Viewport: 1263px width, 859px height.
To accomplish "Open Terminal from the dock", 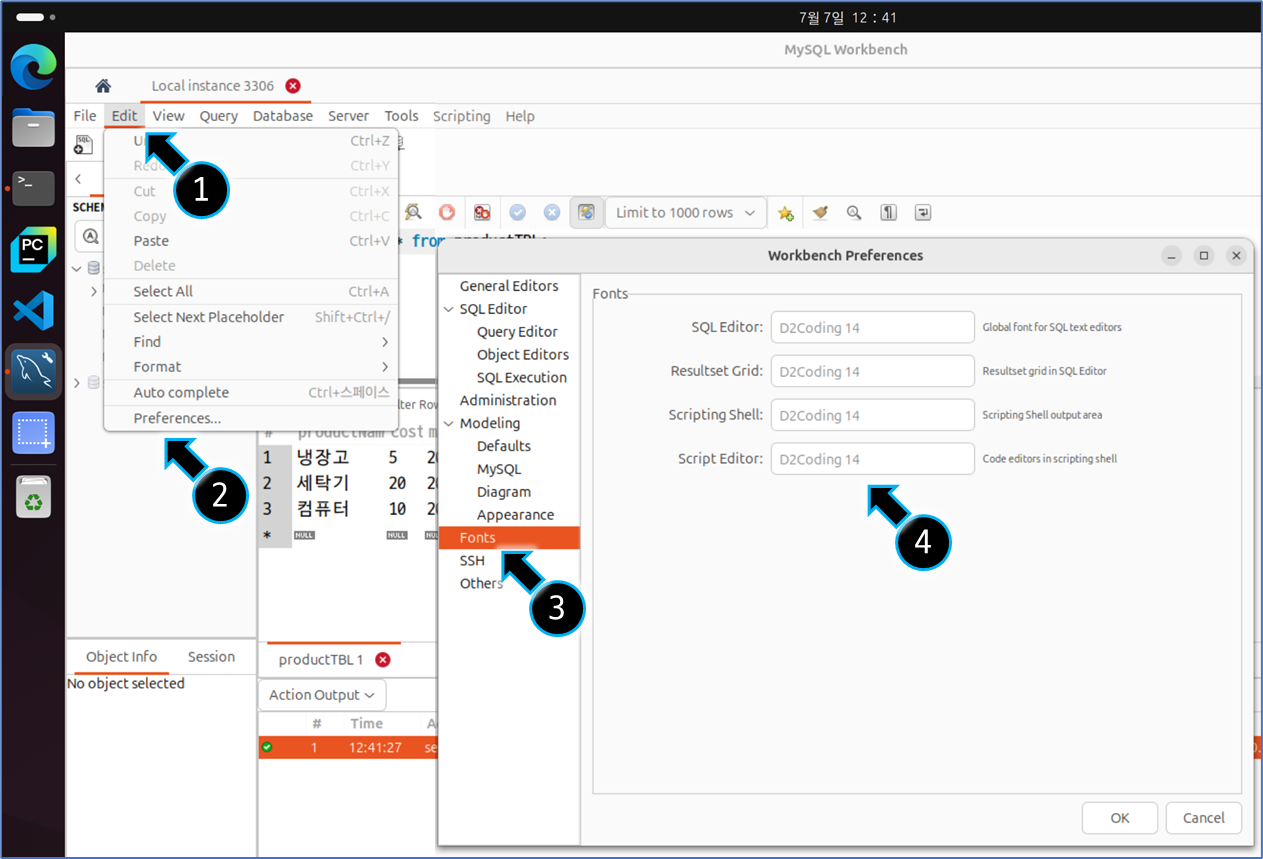I will (x=33, y=187).
